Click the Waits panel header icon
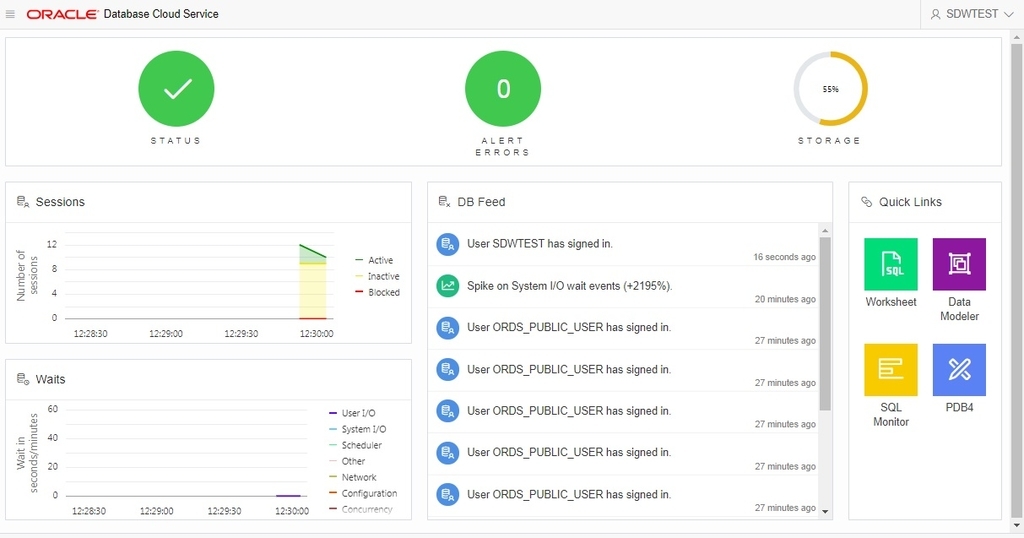Image resolution: width=1024 pixels, height=538 pixels. click(23, 379)
